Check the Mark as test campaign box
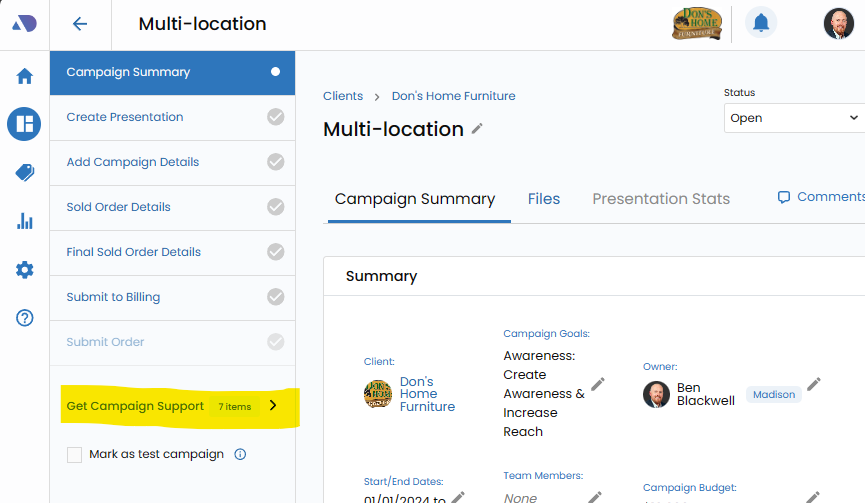This screenshot has height=503, width=865. pos(75,455)
